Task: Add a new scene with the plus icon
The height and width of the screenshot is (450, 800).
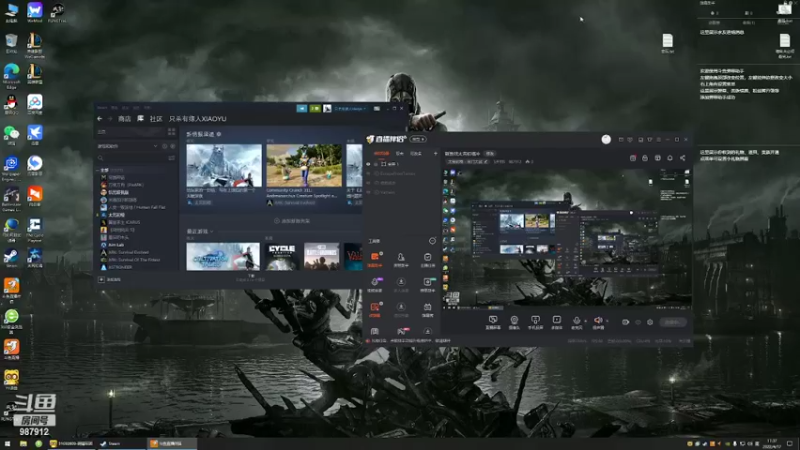Action: coord(435,153)
